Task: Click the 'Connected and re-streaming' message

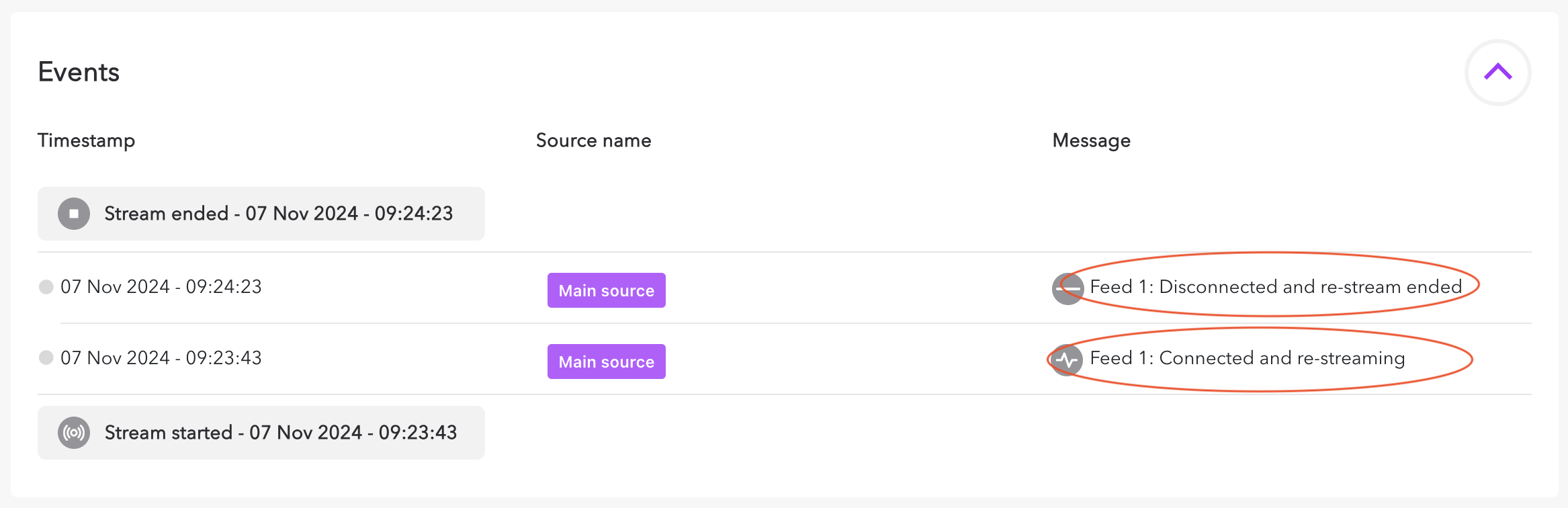Action: pos(1248,358)
